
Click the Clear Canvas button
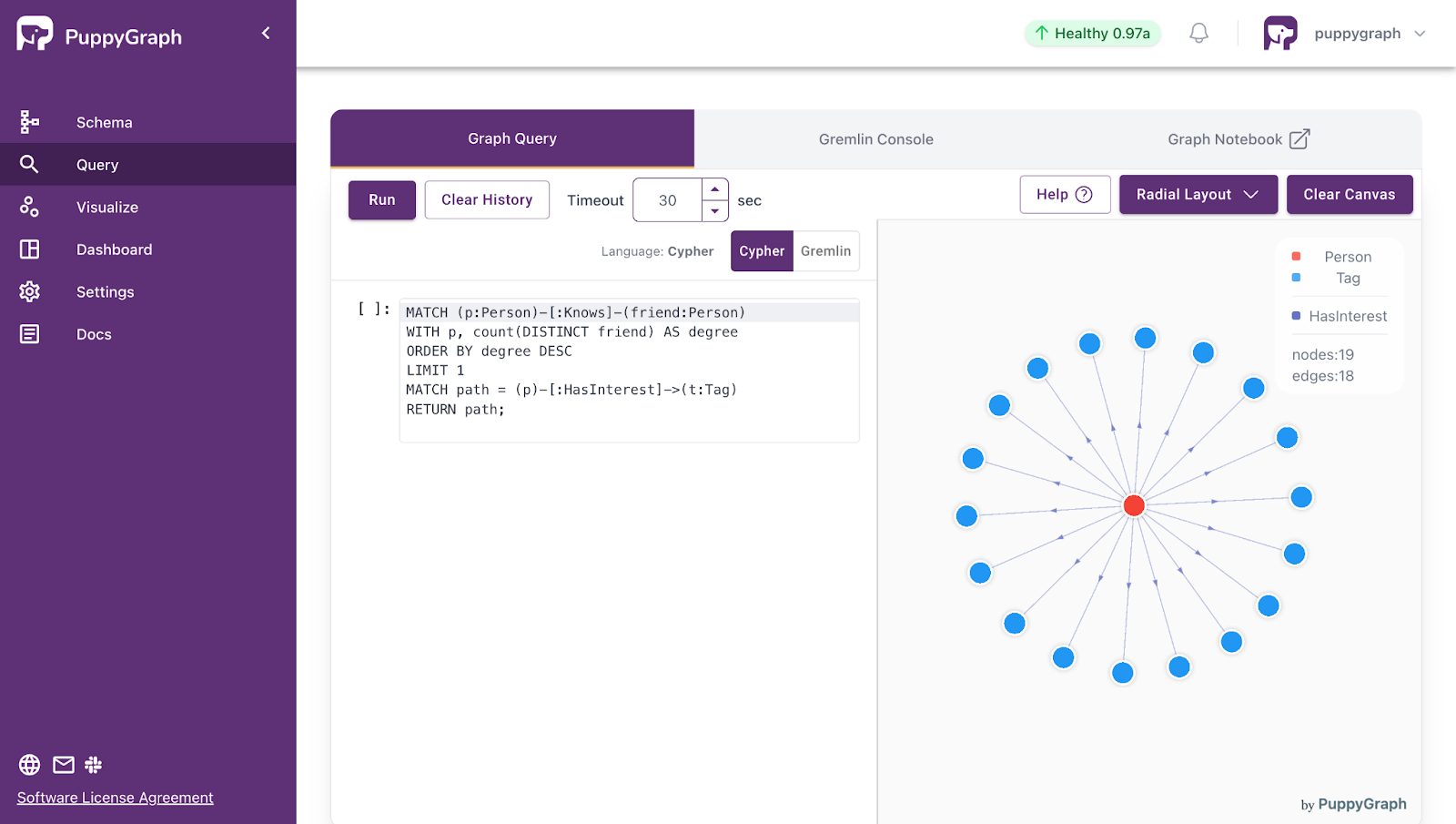1349,194
